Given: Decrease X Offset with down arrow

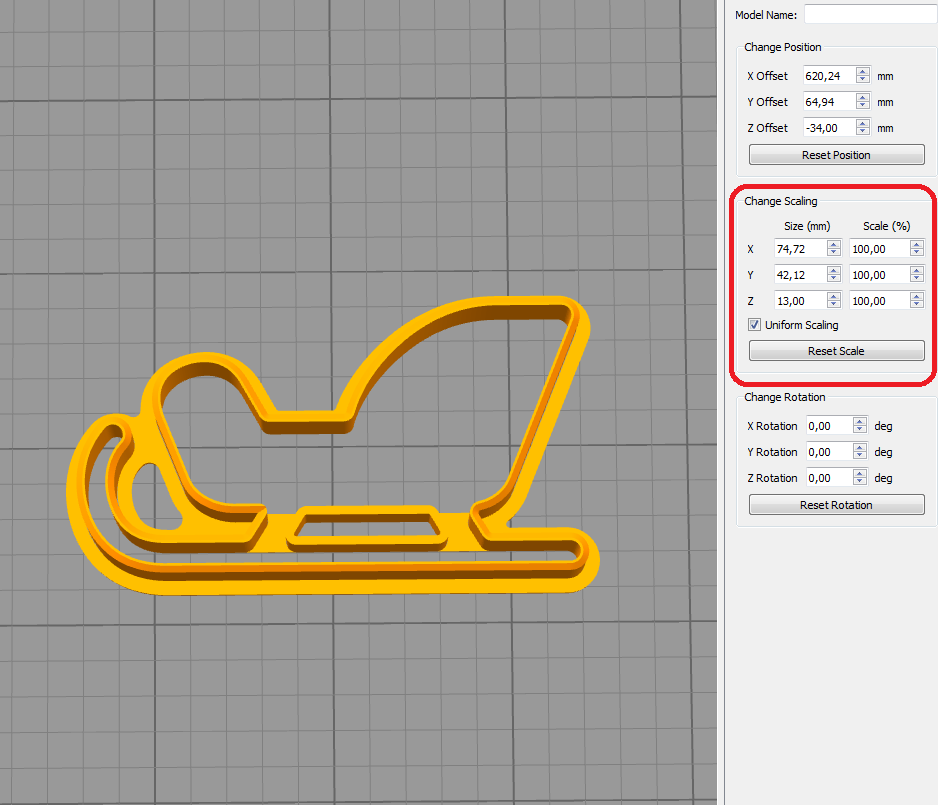Looking at the screenshot, I should (863, 80).
